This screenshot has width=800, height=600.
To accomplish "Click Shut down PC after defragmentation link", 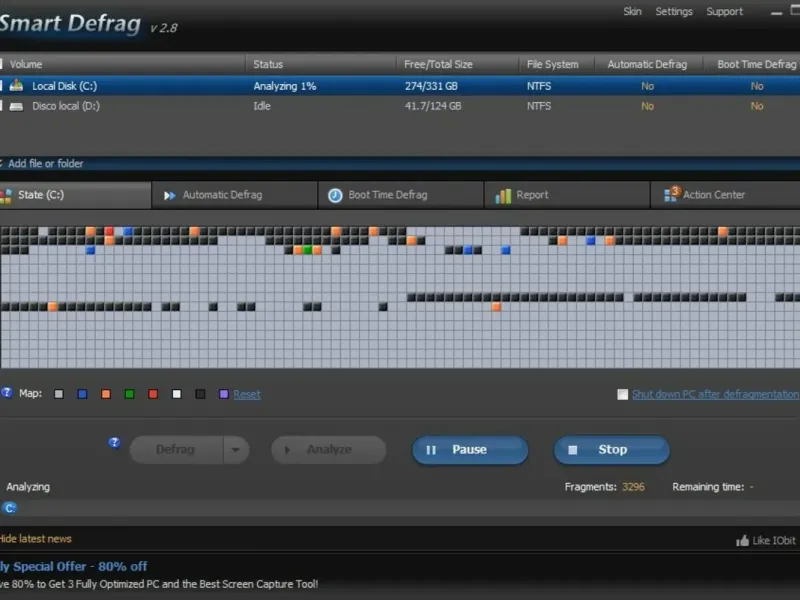I will (715, 394).
